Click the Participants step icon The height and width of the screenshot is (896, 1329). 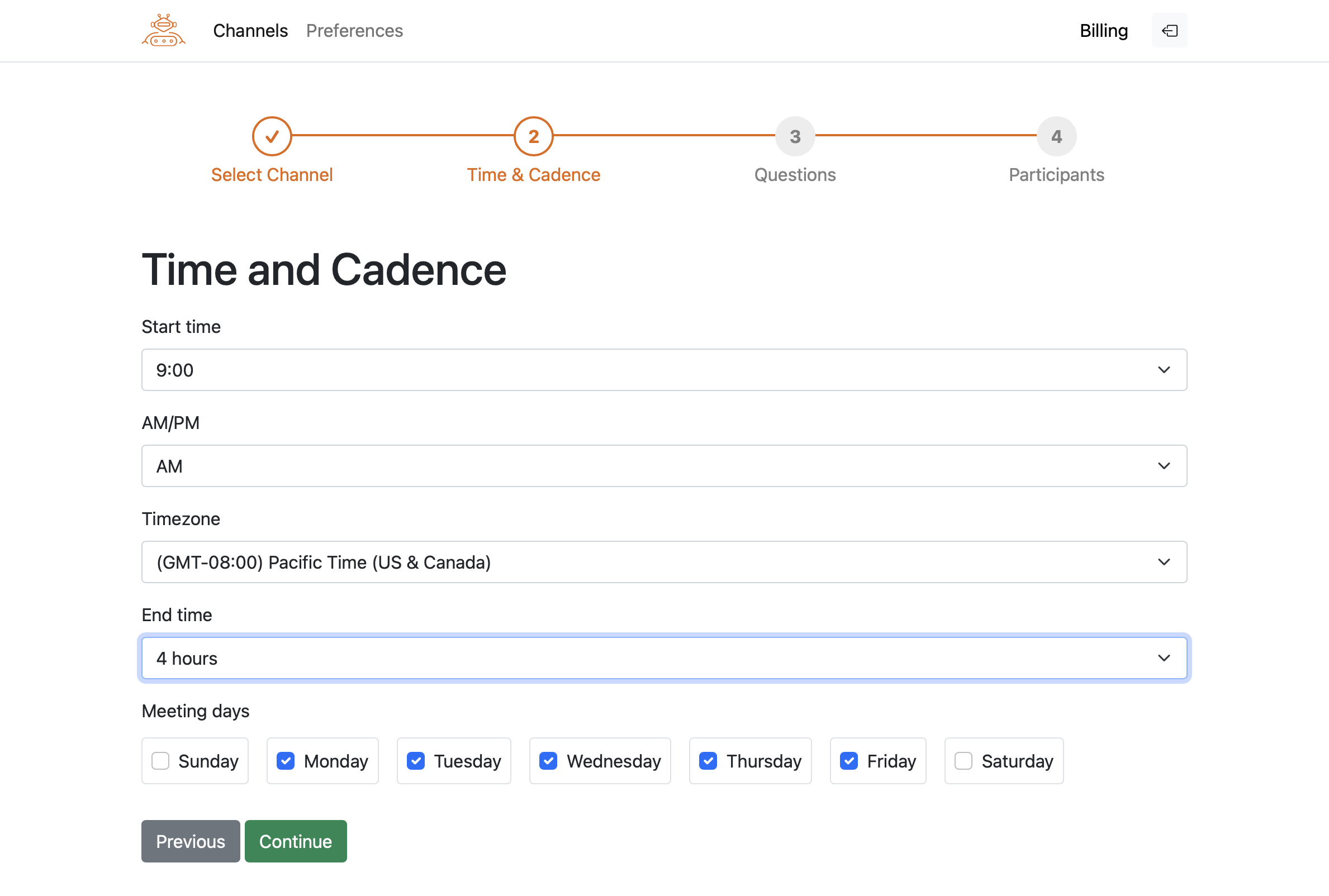(x=1056, y=136)
